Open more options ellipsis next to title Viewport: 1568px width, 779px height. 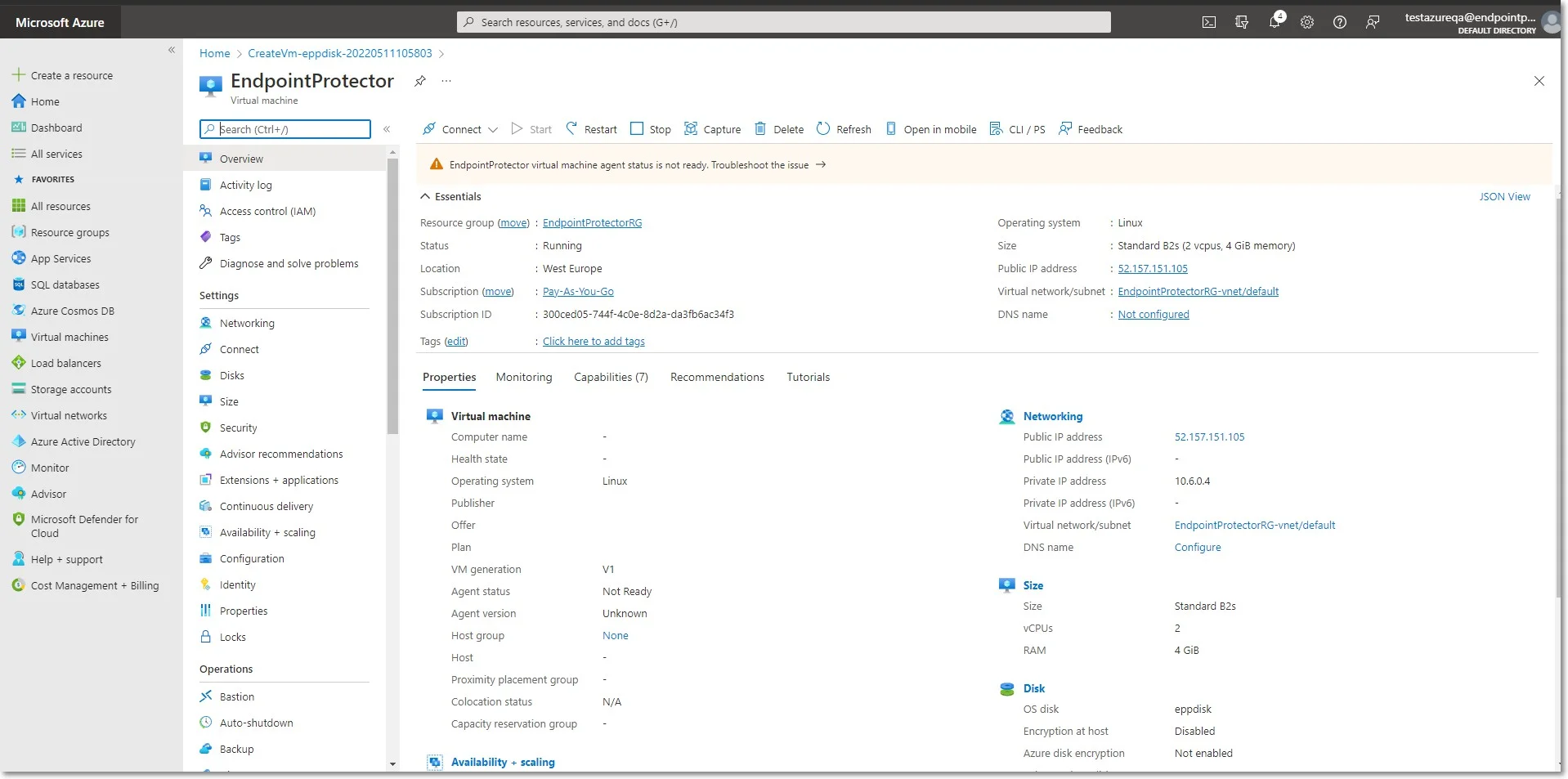pos(446,80)
